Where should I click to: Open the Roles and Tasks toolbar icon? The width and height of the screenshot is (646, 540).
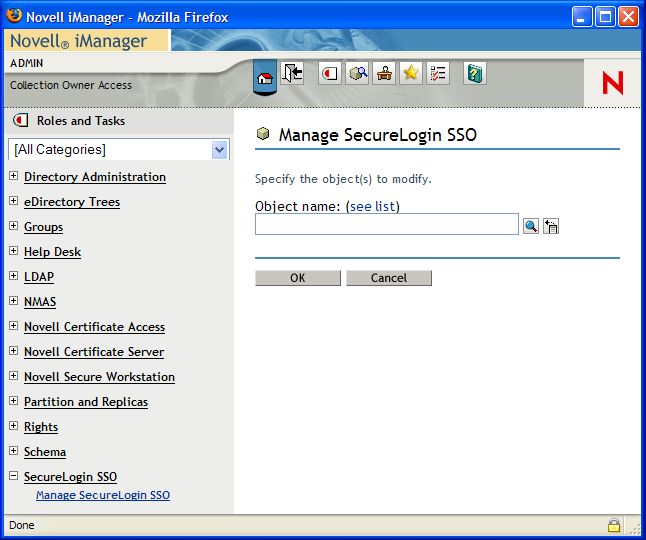tap(330, 73)
